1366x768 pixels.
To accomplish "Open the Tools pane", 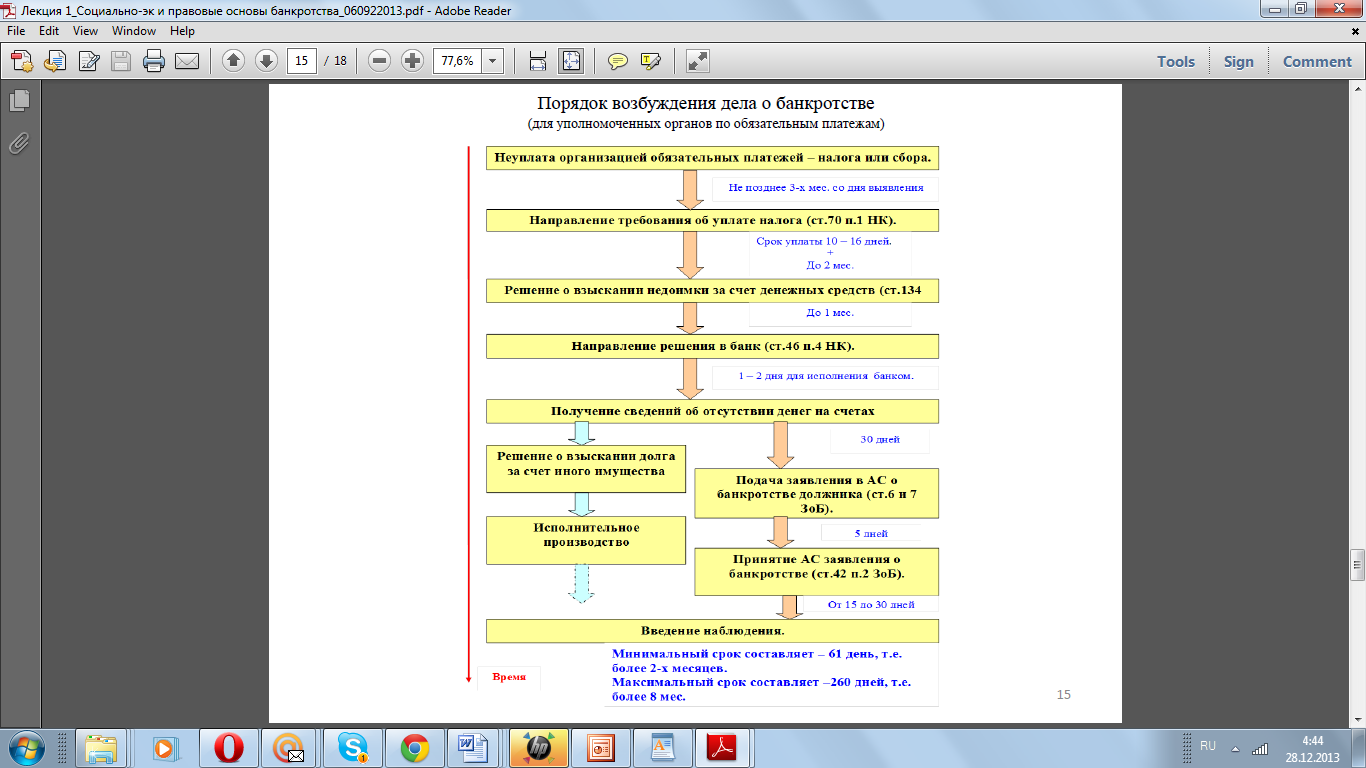I will click(x=1176, y=61).
